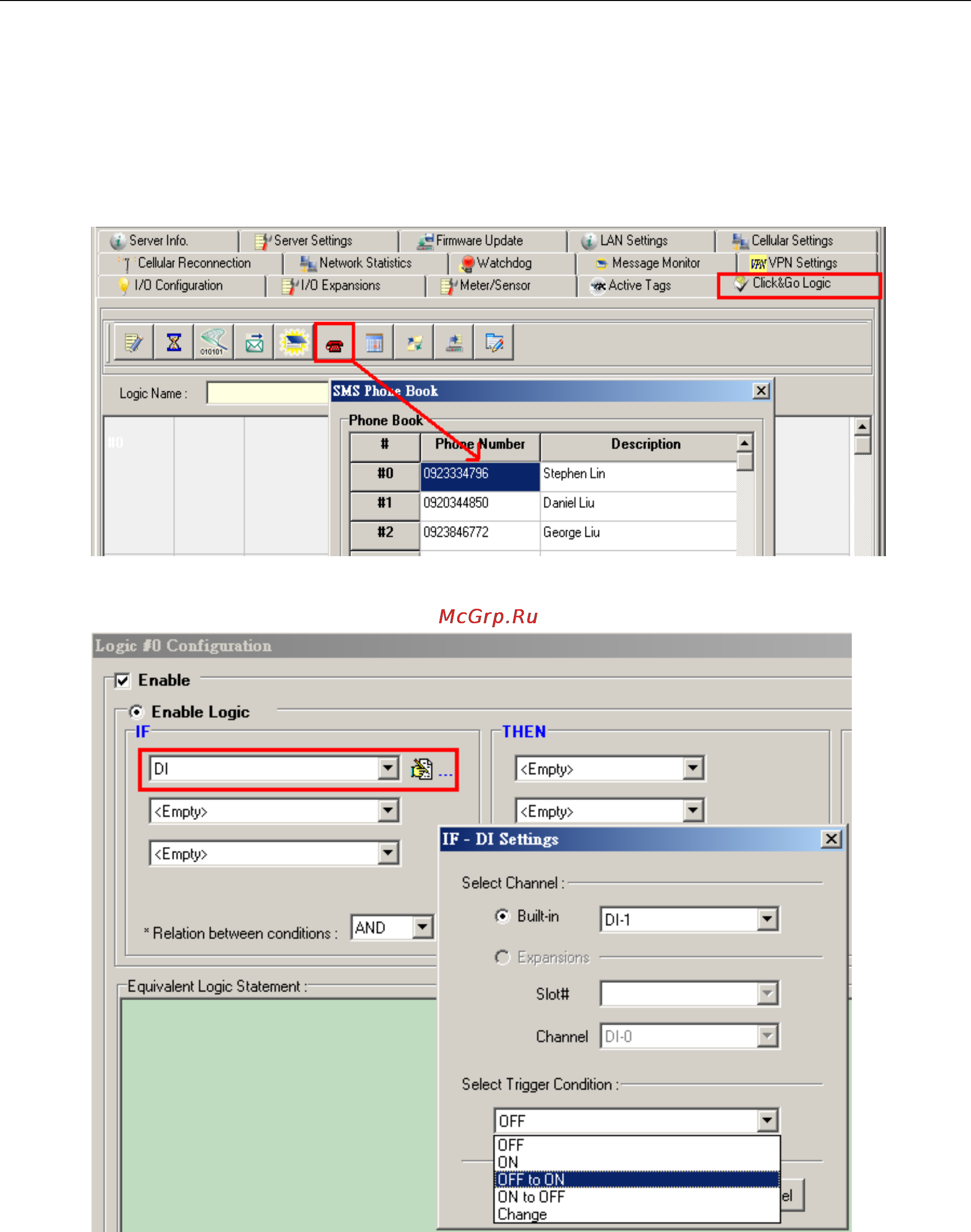The width and height of the screenshot is (971, 1232).
Task: Select the Daniel Liu description cell
Action: click(638, 506)
